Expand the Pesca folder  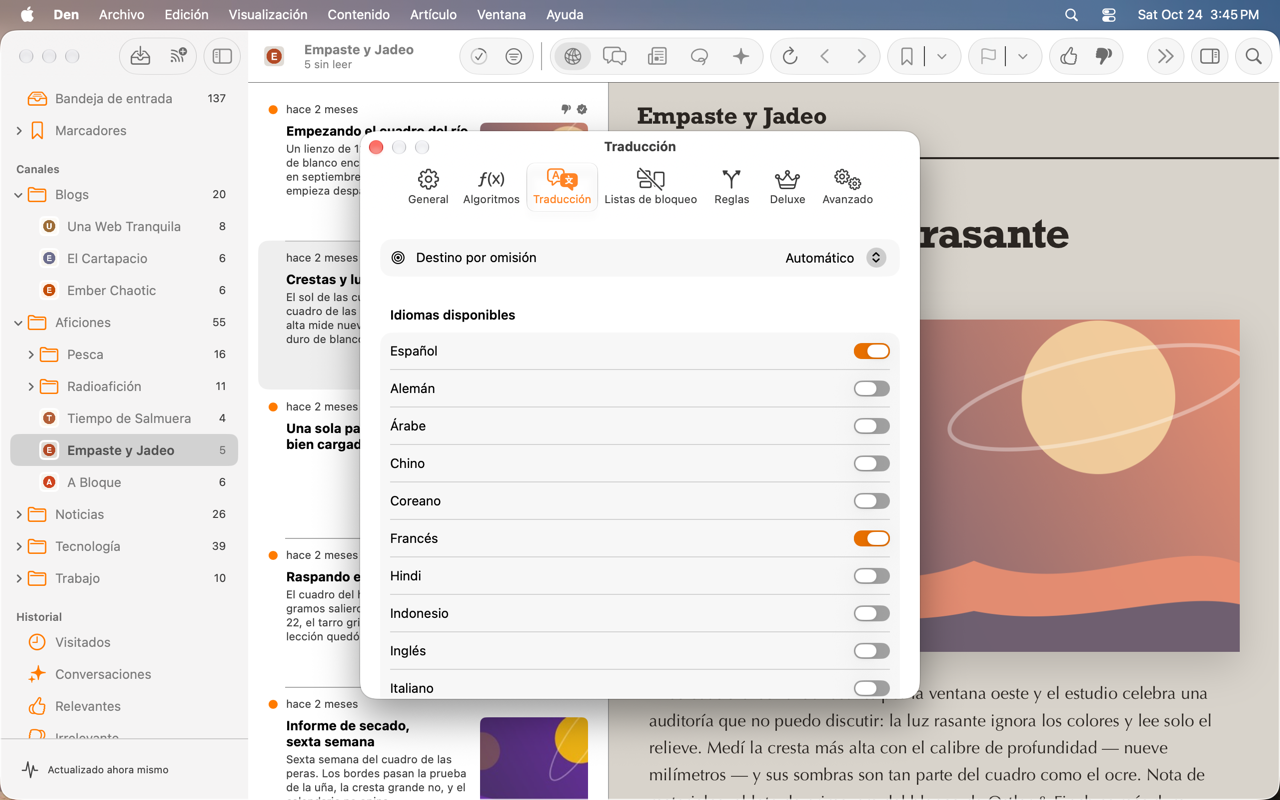(31, 355)
